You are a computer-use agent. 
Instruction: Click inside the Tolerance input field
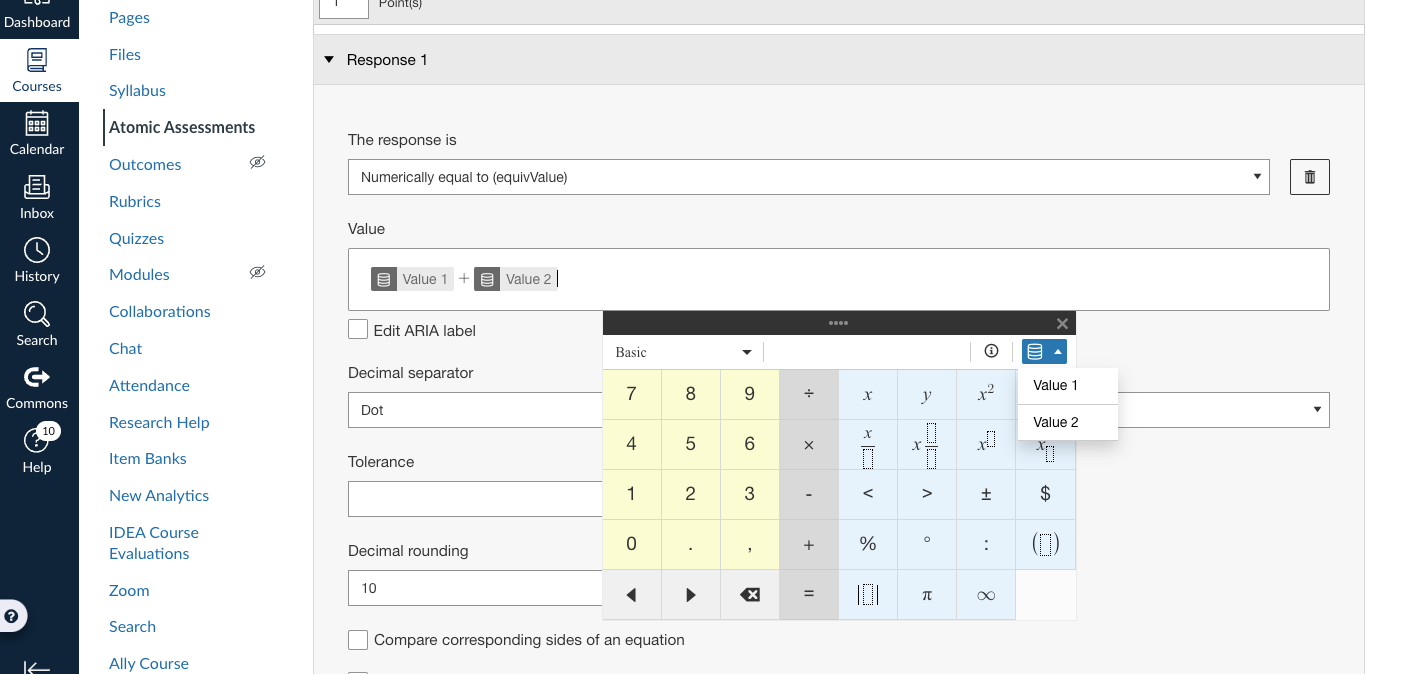click(x=475, y=498)
